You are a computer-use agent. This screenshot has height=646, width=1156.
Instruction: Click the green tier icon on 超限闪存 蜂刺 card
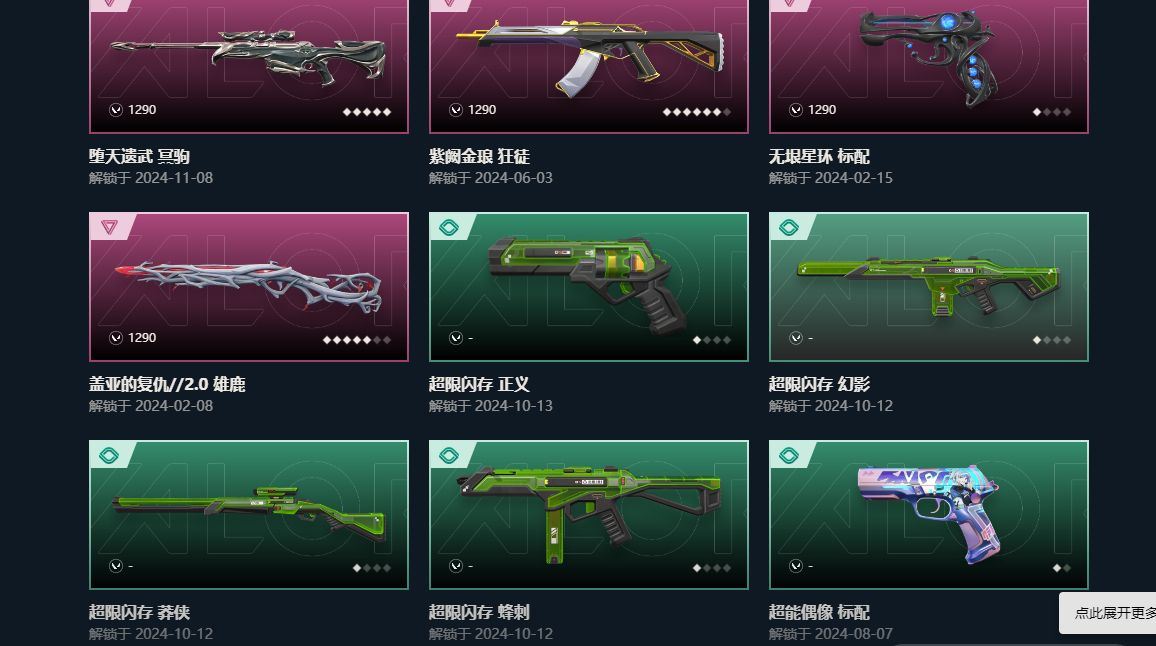point(448,455)
